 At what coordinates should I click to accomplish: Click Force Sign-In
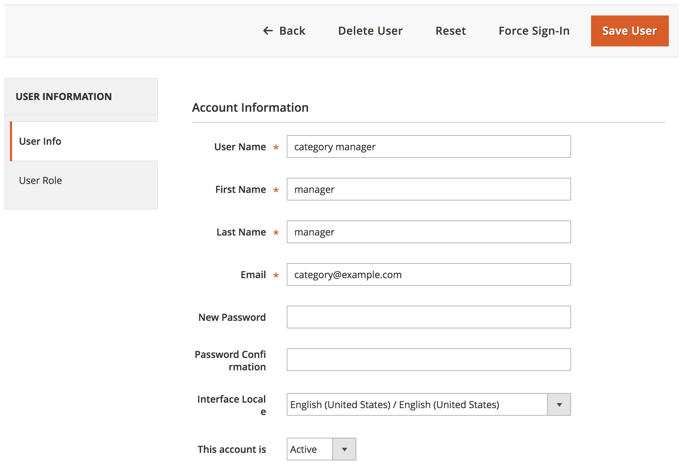534,31
